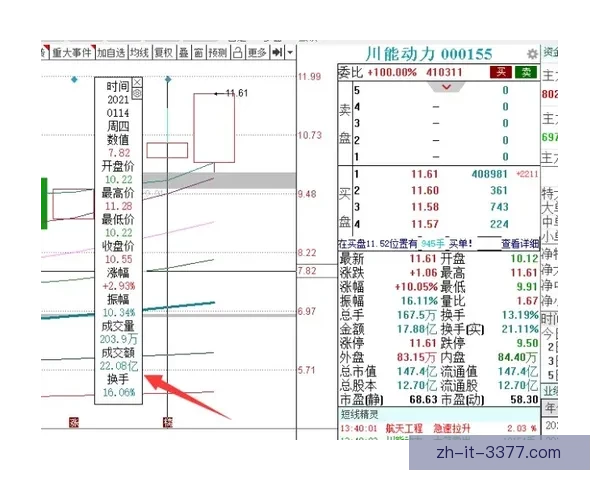This screenshot has height=480, width=600.
Task: Click the 7.82 crosshair price label on axis
Action: click(x=307, y=271)
